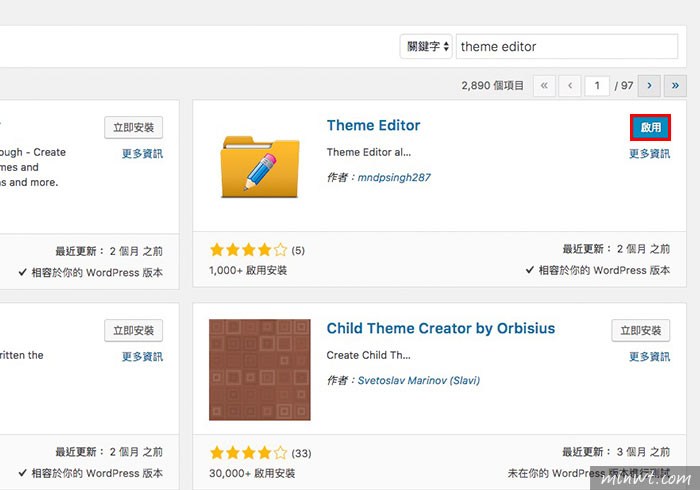Go to next page of results
The height and width of the screenshot is (490, 700).
pyautogui.click(x=649, y=86)
